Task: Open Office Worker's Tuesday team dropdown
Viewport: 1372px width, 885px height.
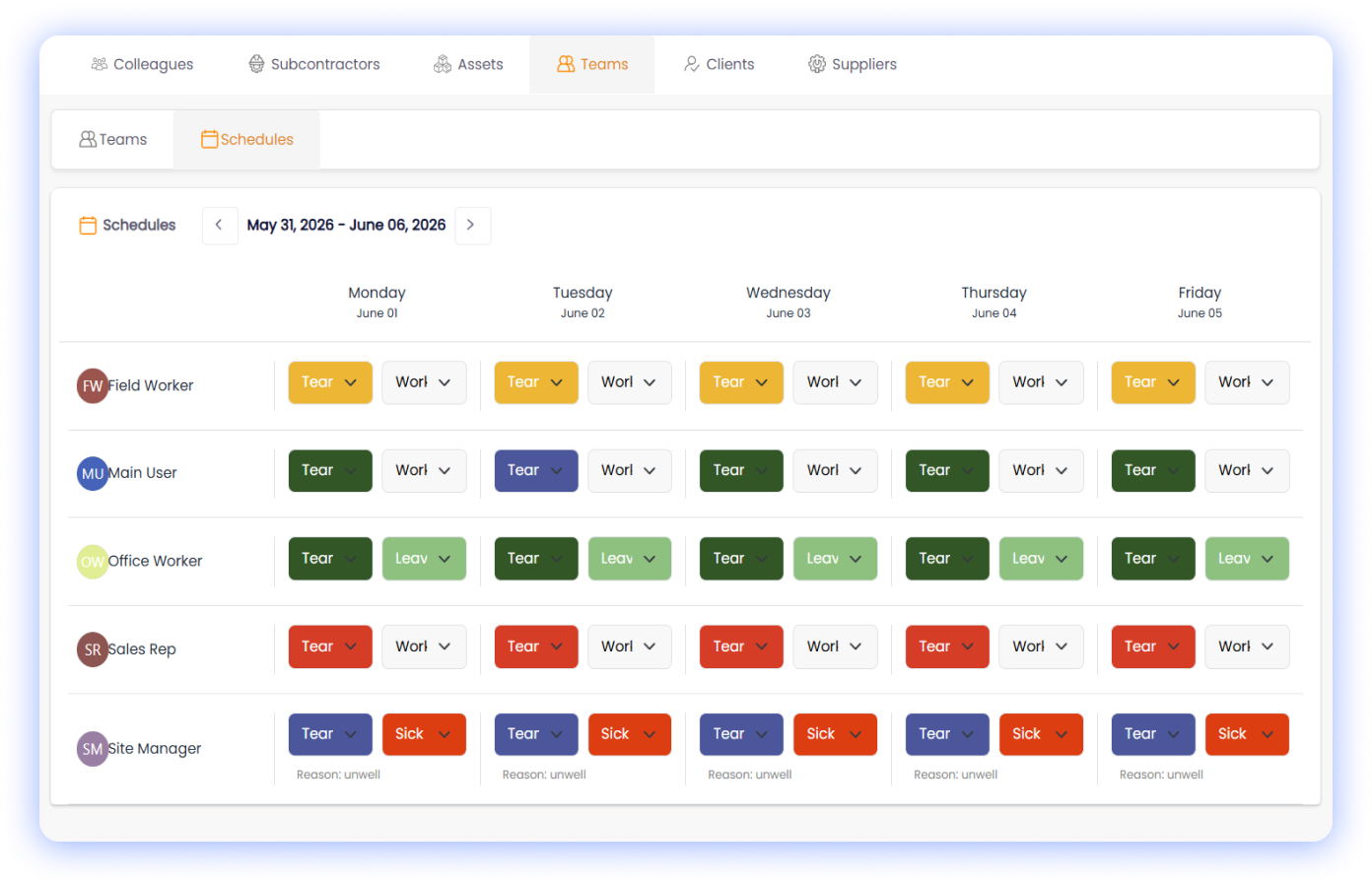Action: pos(536,559)
